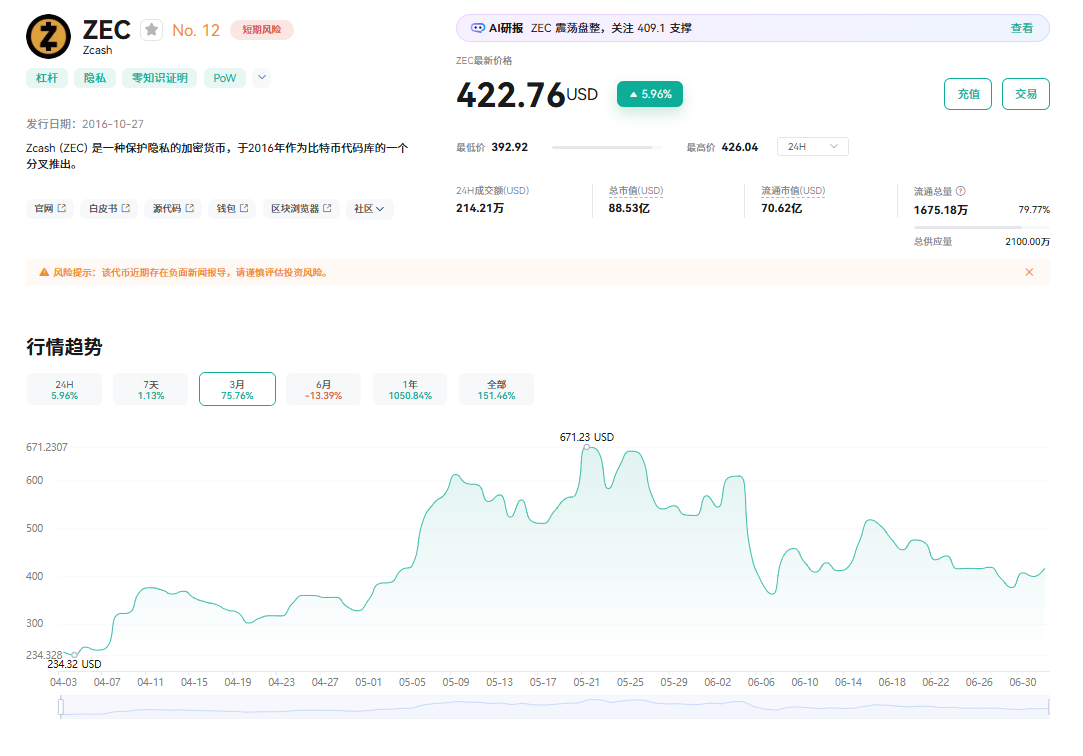Screen dimensions: 1083x756
Task: Click the 671.23 USD peak marker
Action: 586,447
